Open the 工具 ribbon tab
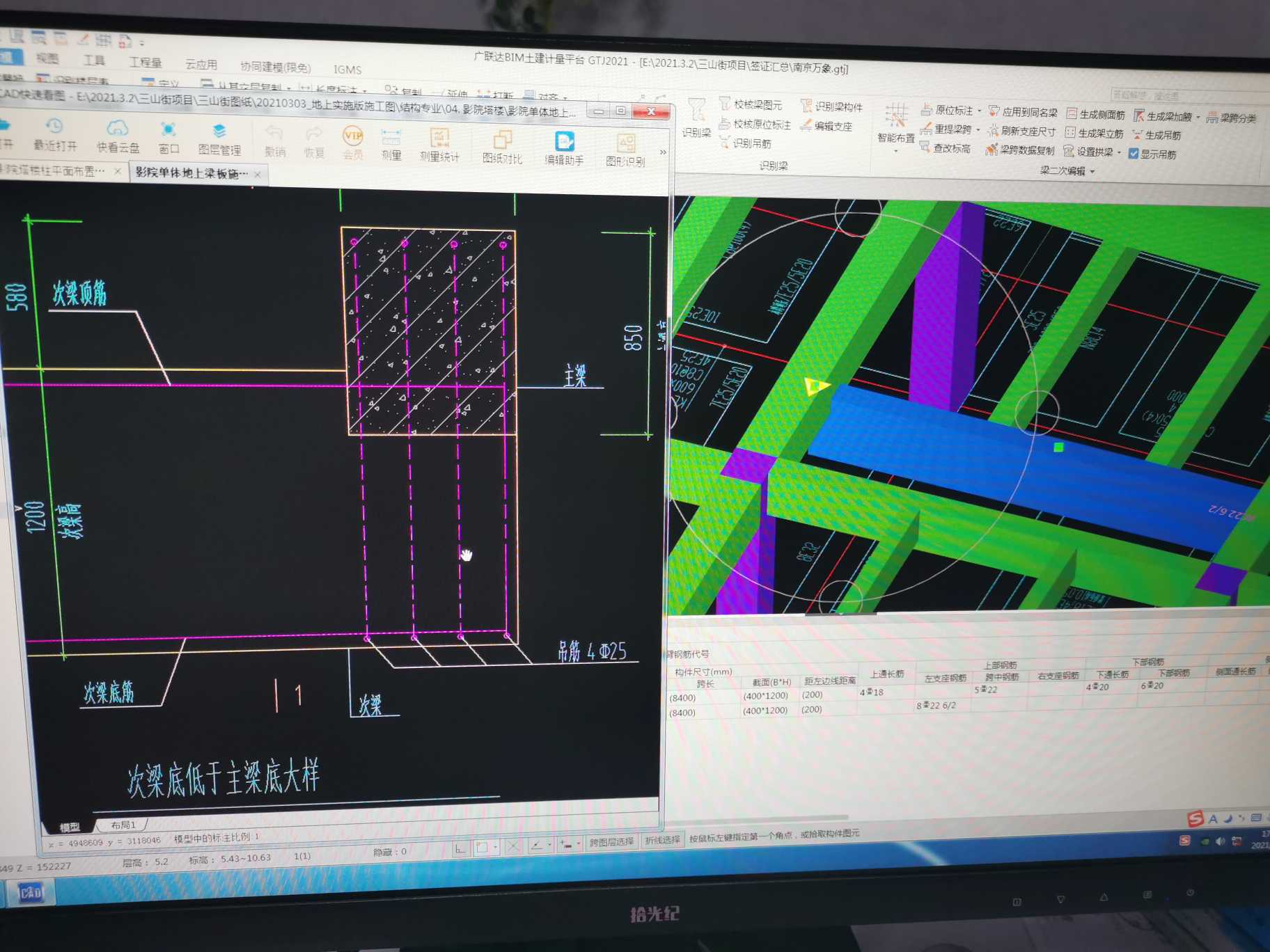 pyautogui.click(x=95, y=60)
